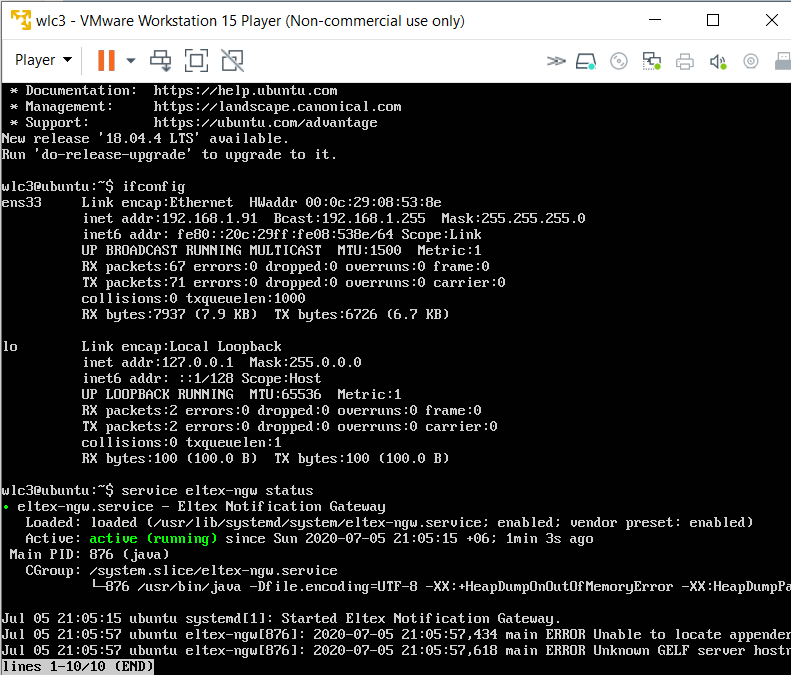Minimize the VMware Player window
This screenshot has height=675, width=791.
click(655, 20)
